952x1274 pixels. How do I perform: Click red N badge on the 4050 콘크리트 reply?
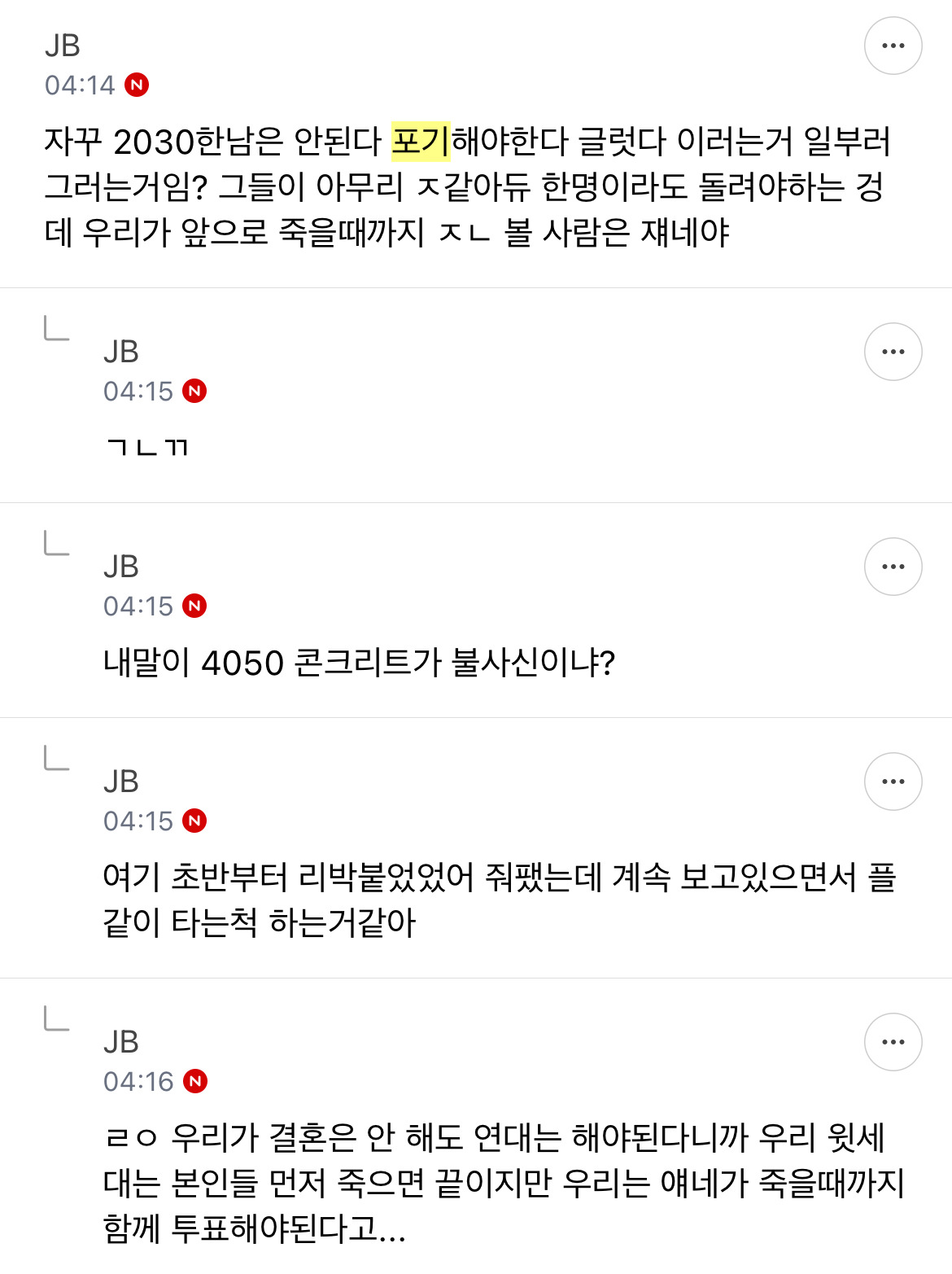(194, 606)
